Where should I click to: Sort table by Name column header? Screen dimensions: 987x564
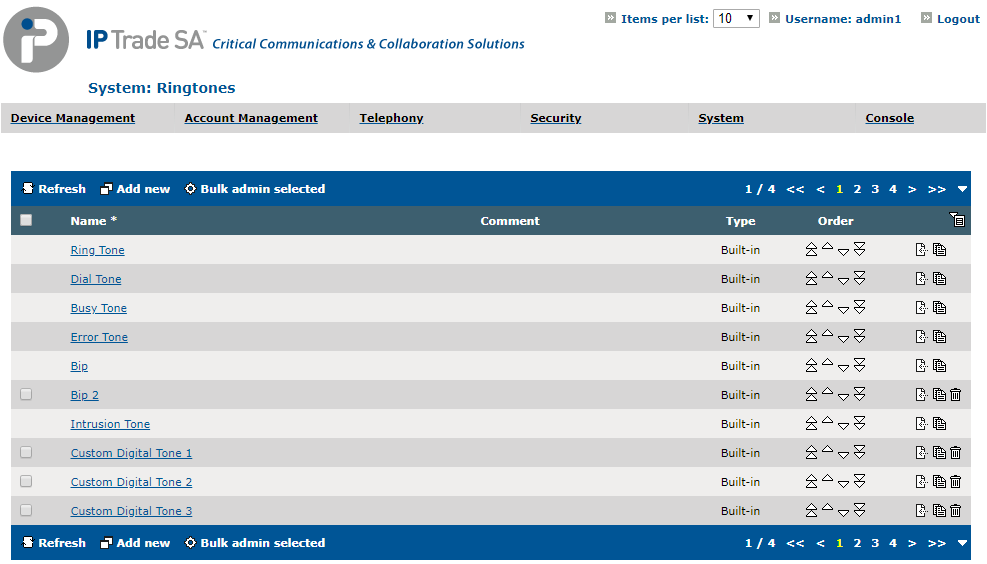(94, 221)
